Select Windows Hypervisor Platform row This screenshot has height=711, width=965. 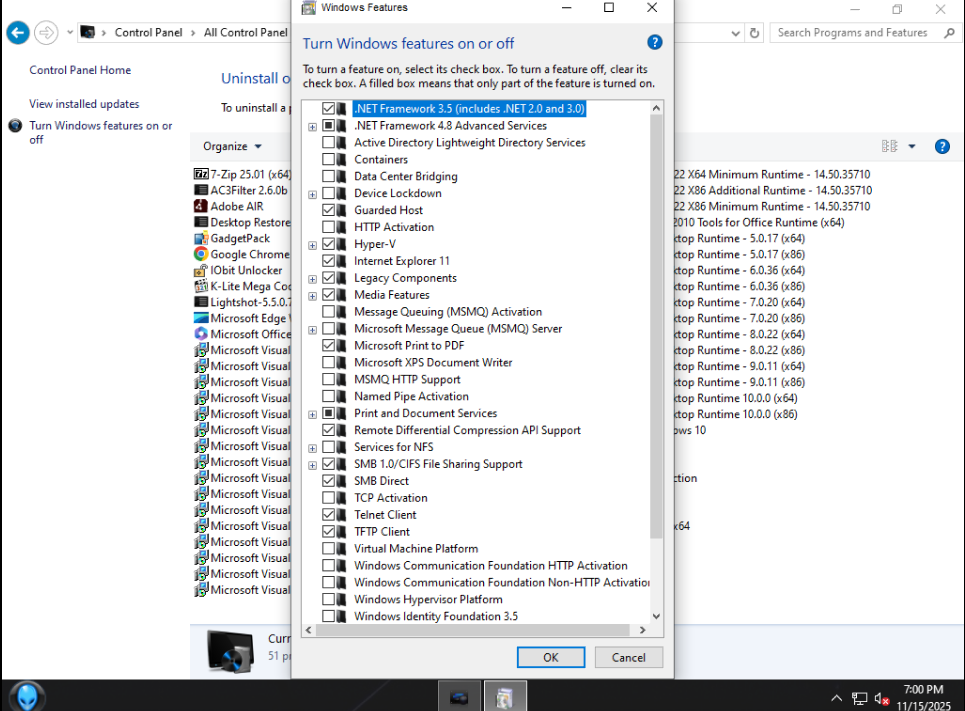point(428,600)
